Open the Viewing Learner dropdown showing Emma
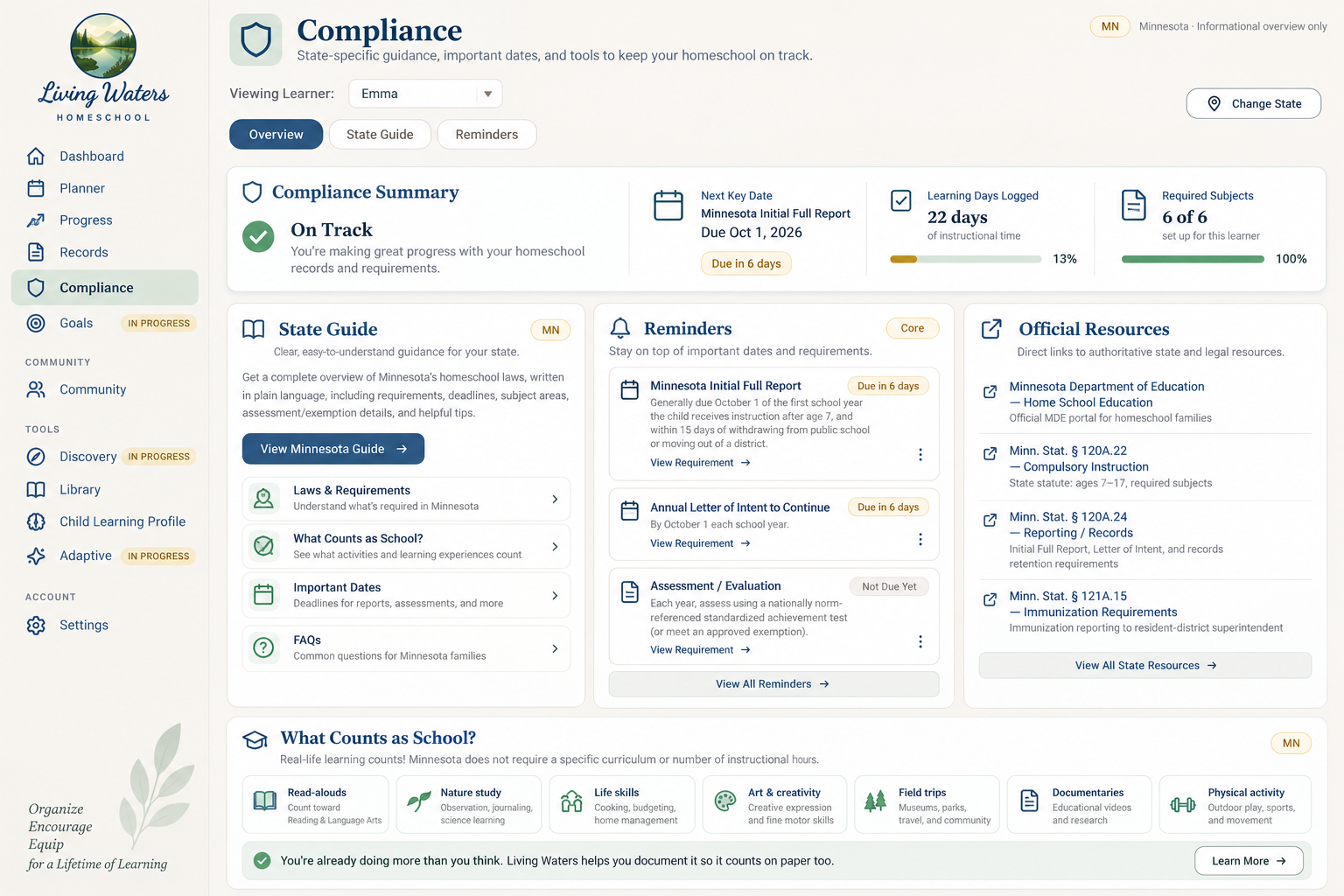The image size is (1344, 896). pos(425,94)
